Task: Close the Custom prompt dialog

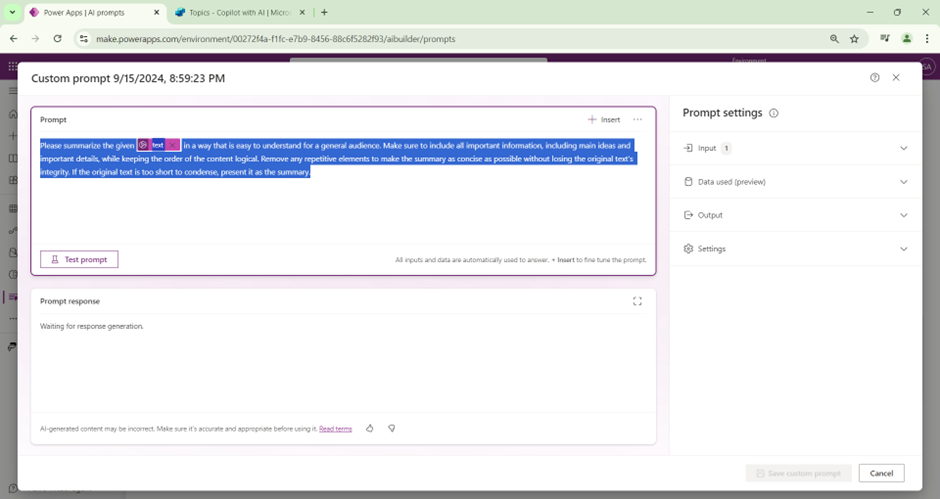Action: (896, 78)
